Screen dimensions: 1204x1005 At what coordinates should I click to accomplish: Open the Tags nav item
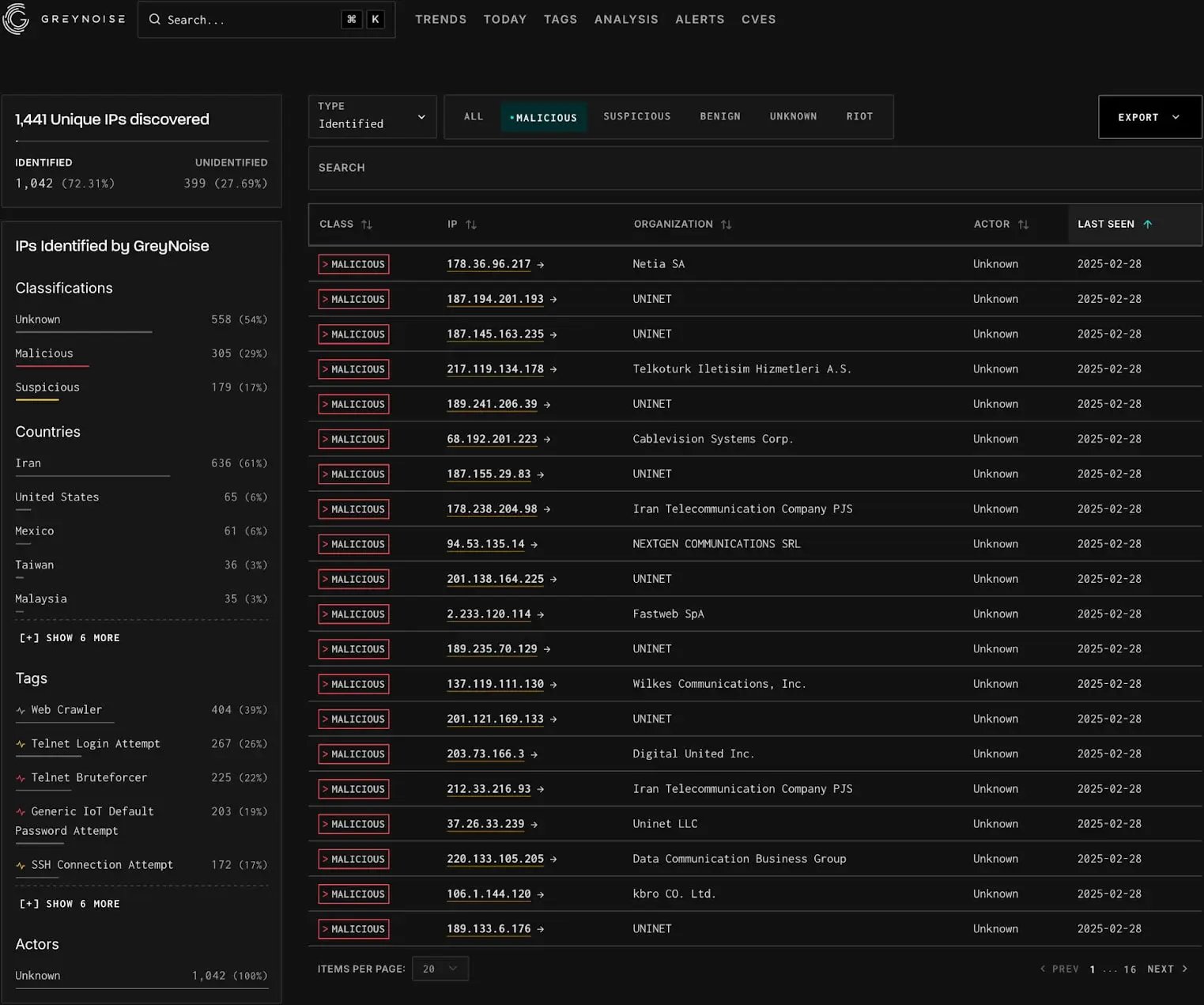click(560, 19)
